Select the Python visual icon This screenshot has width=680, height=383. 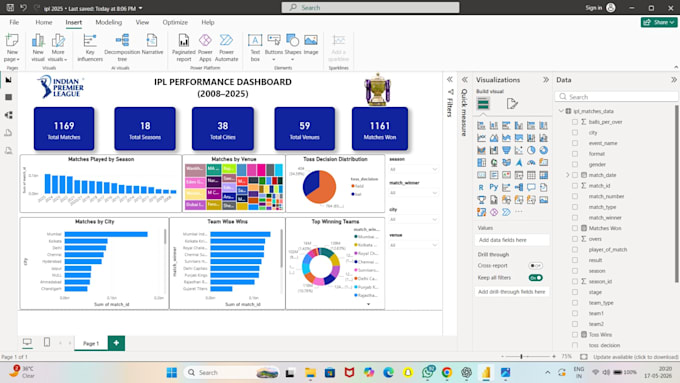point(494,187)
